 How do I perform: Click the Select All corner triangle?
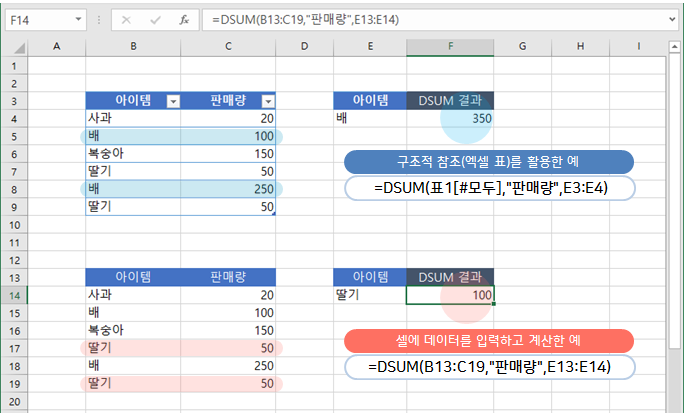click(x=19, y=48)
